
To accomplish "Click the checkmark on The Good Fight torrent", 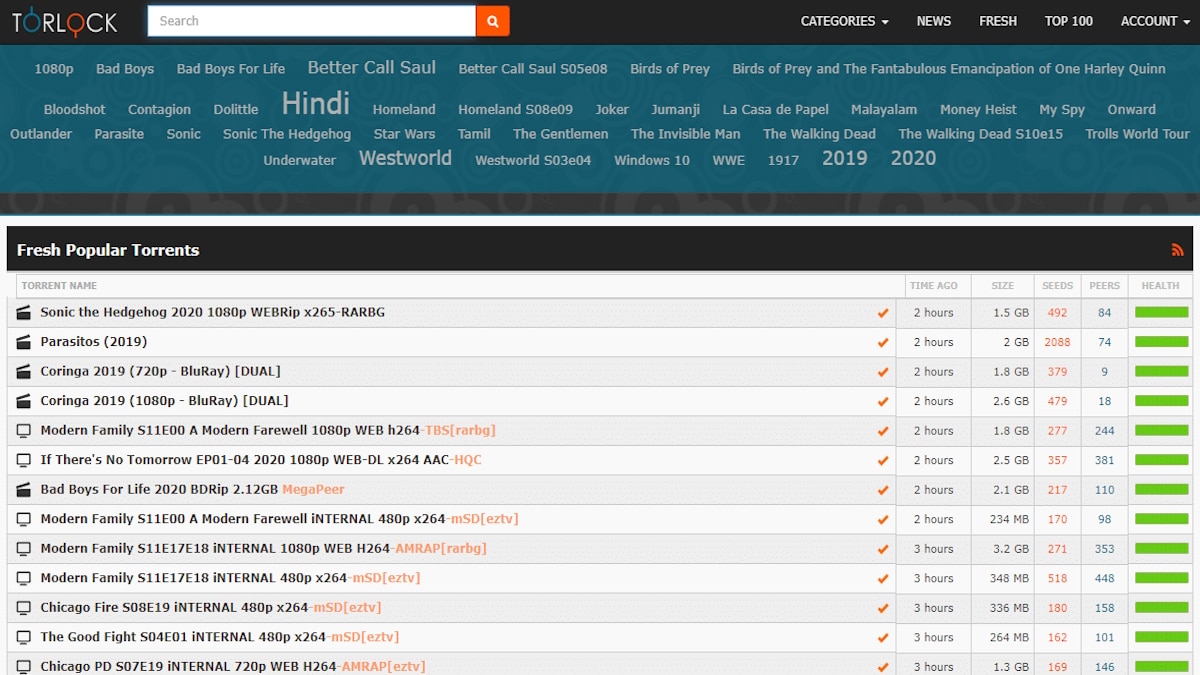I will coord(883,637).
